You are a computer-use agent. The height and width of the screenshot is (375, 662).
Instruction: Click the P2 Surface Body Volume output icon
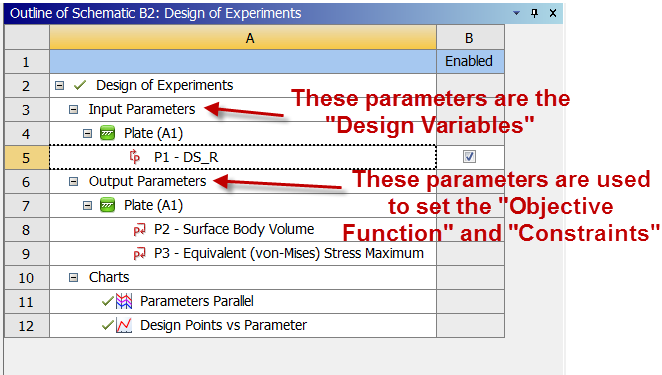(139, 230)
